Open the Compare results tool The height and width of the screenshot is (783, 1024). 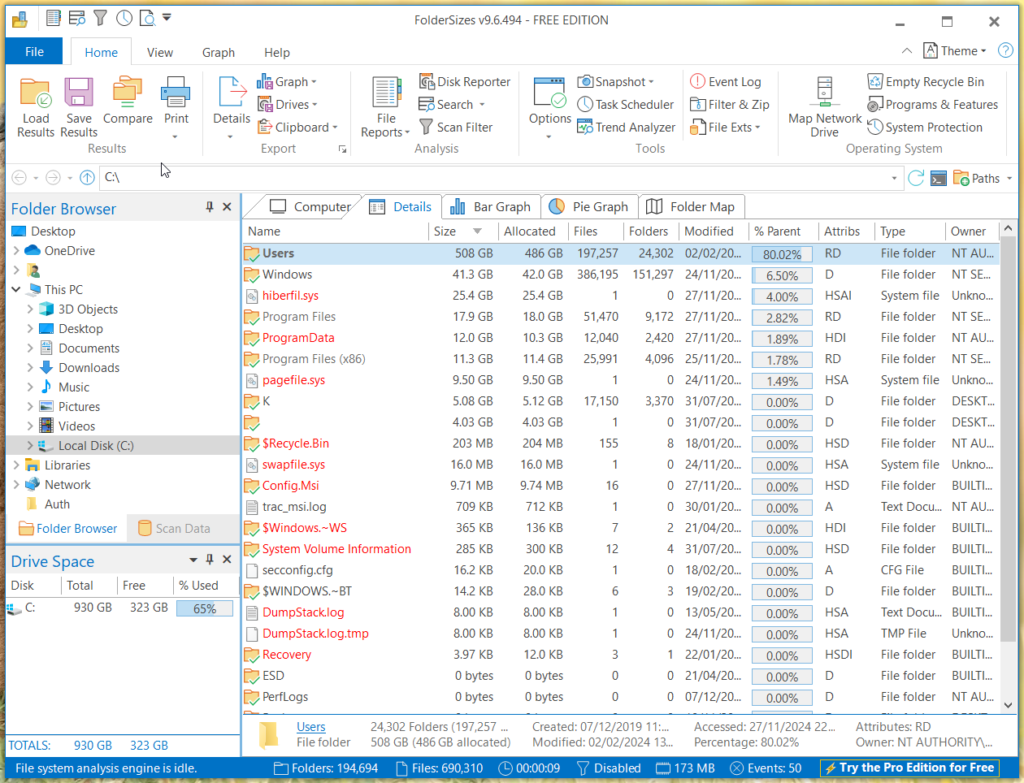tap(127, 99)
